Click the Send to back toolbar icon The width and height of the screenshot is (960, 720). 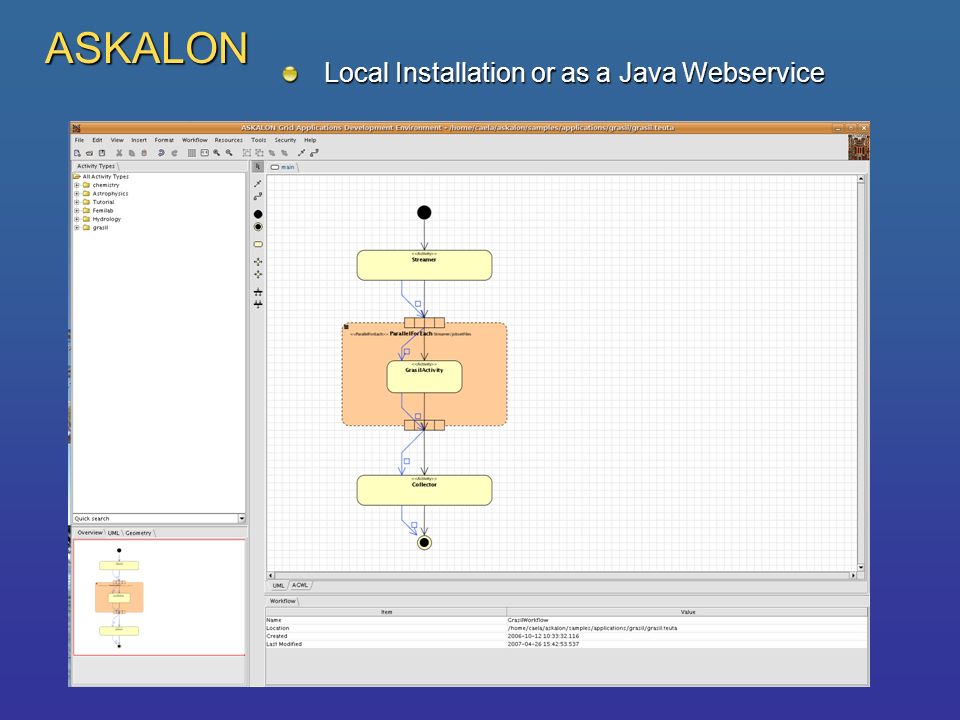point(284,152)
